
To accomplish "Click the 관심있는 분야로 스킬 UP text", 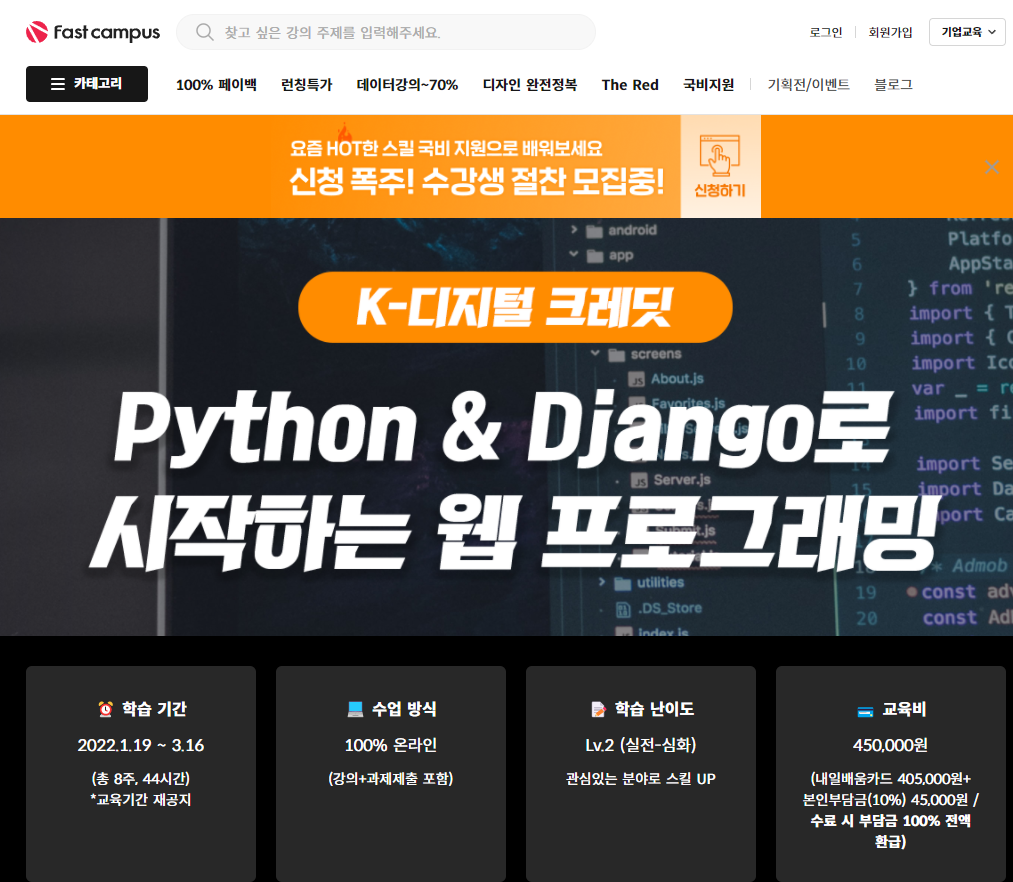I will [x=641, y=779].
